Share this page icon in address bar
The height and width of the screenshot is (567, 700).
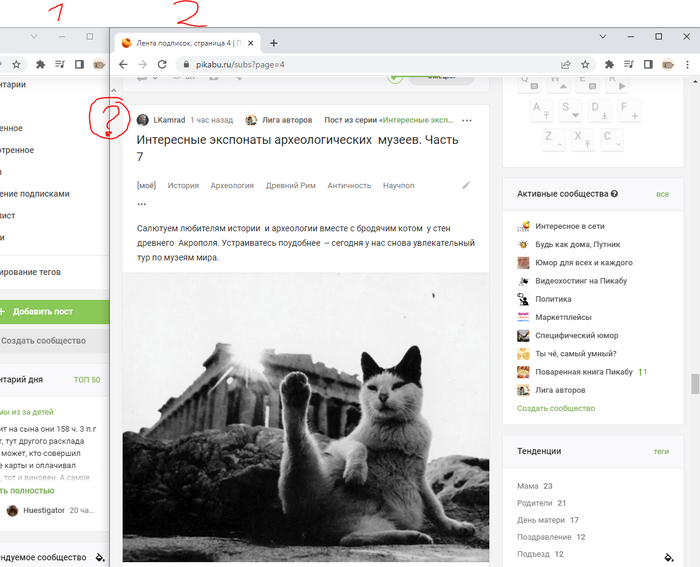pos(566,65)
